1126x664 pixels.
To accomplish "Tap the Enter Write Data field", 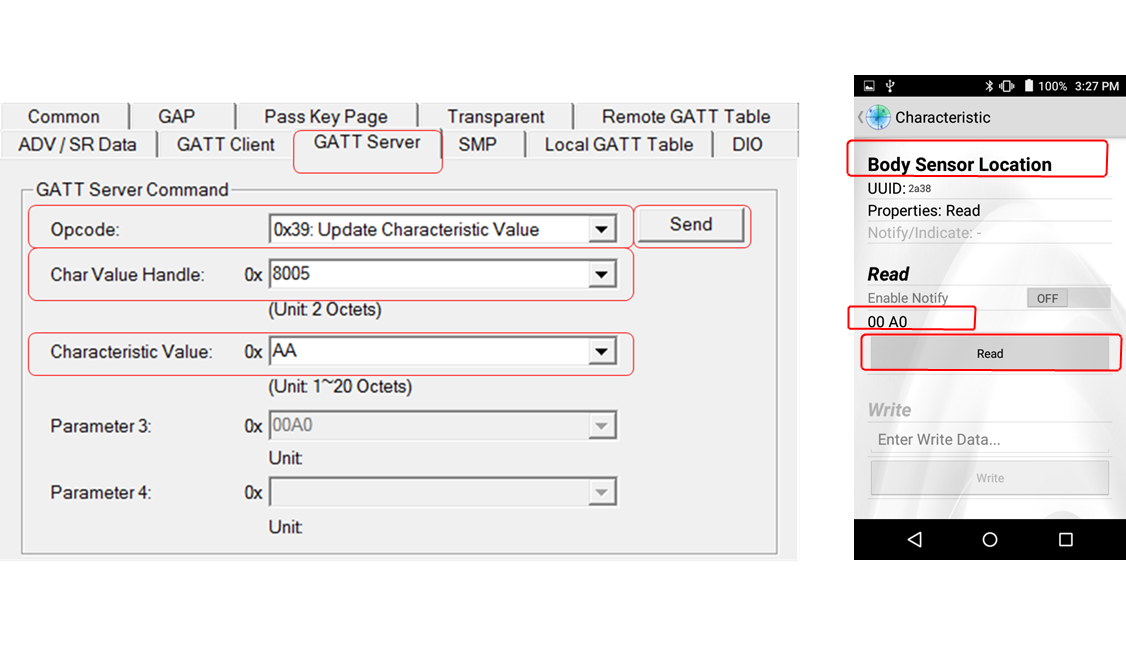I will click(988, 439).
